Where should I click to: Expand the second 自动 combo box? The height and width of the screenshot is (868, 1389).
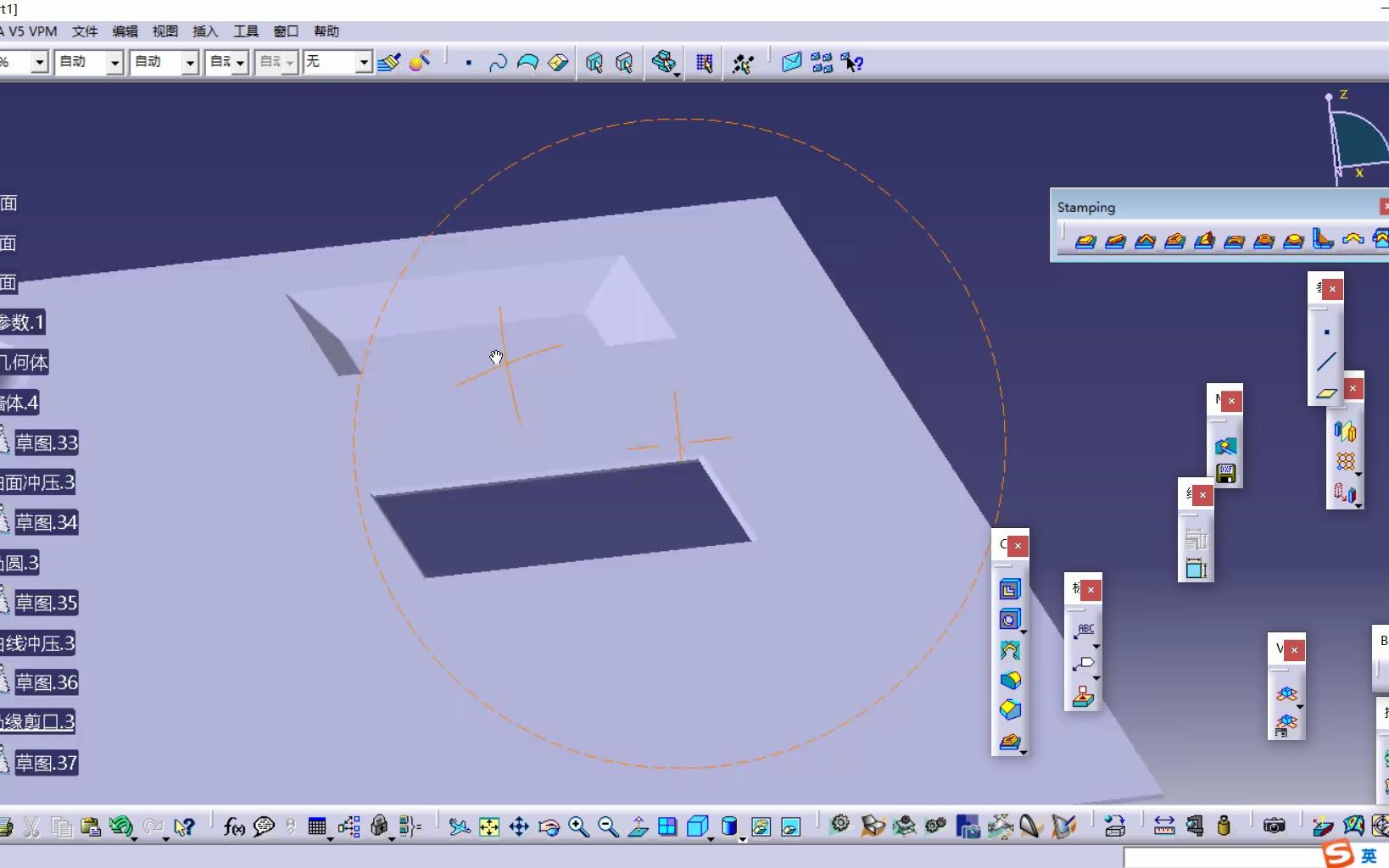[x=190, y=62]
